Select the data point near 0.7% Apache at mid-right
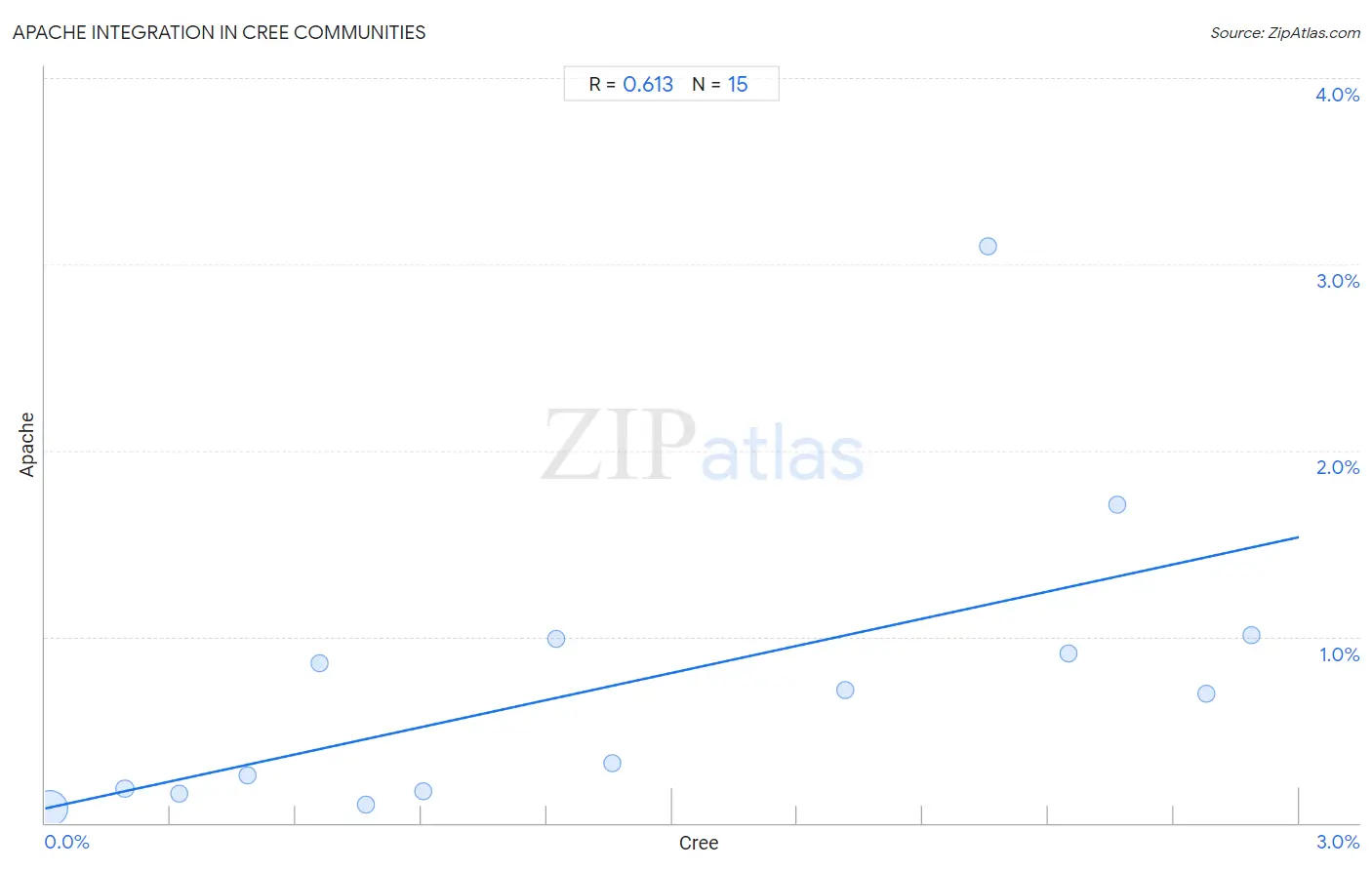Screen dimensions: 1372x870 point(845,690)
